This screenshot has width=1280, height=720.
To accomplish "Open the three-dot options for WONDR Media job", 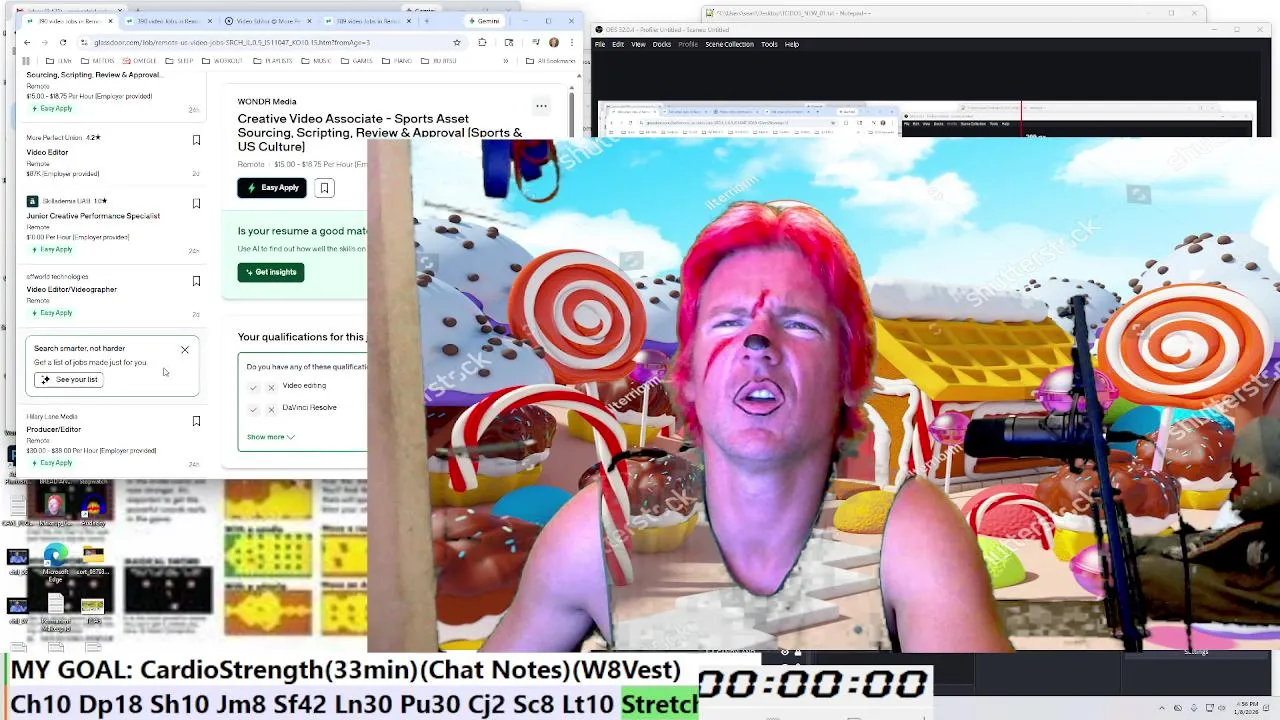I will (x=541, y=106).
